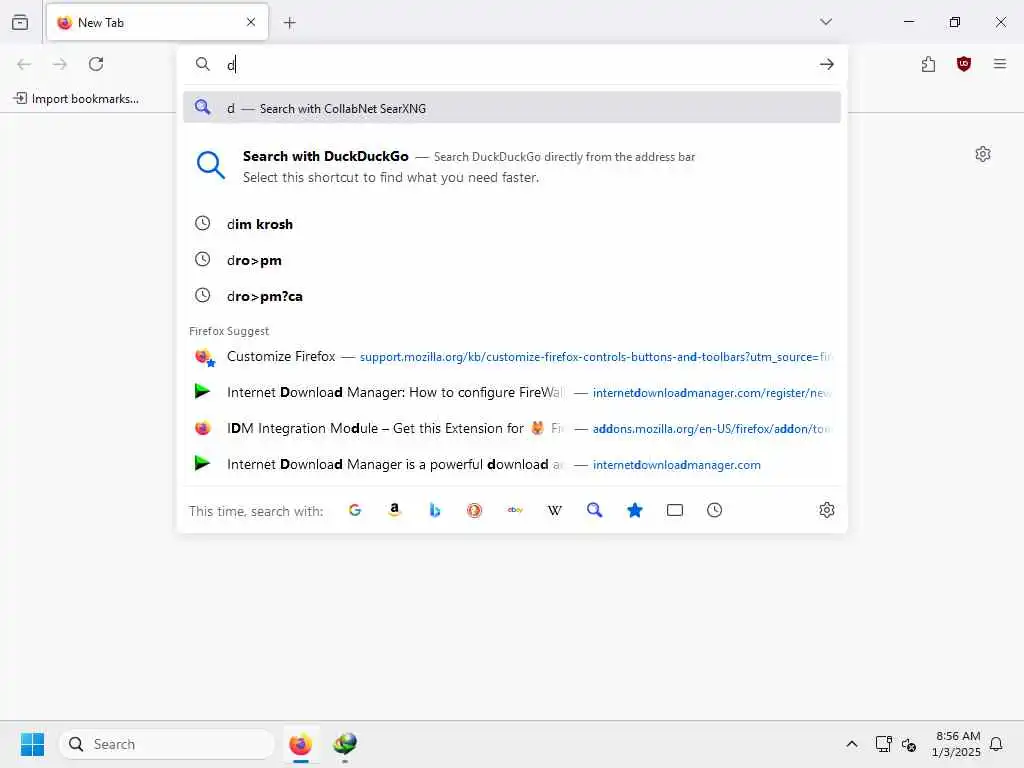Image resolution: width=1024 pixels, height=768 pixels.
Task: Open the muted volume tray icon
Action: click(908, 744)
